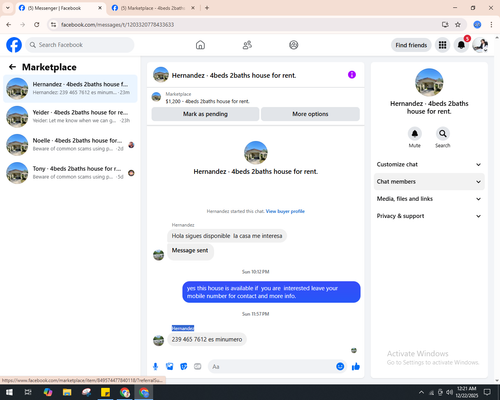500x400 pixels.
Task: Expand Media, files and links section
Action: pos(429,199)
